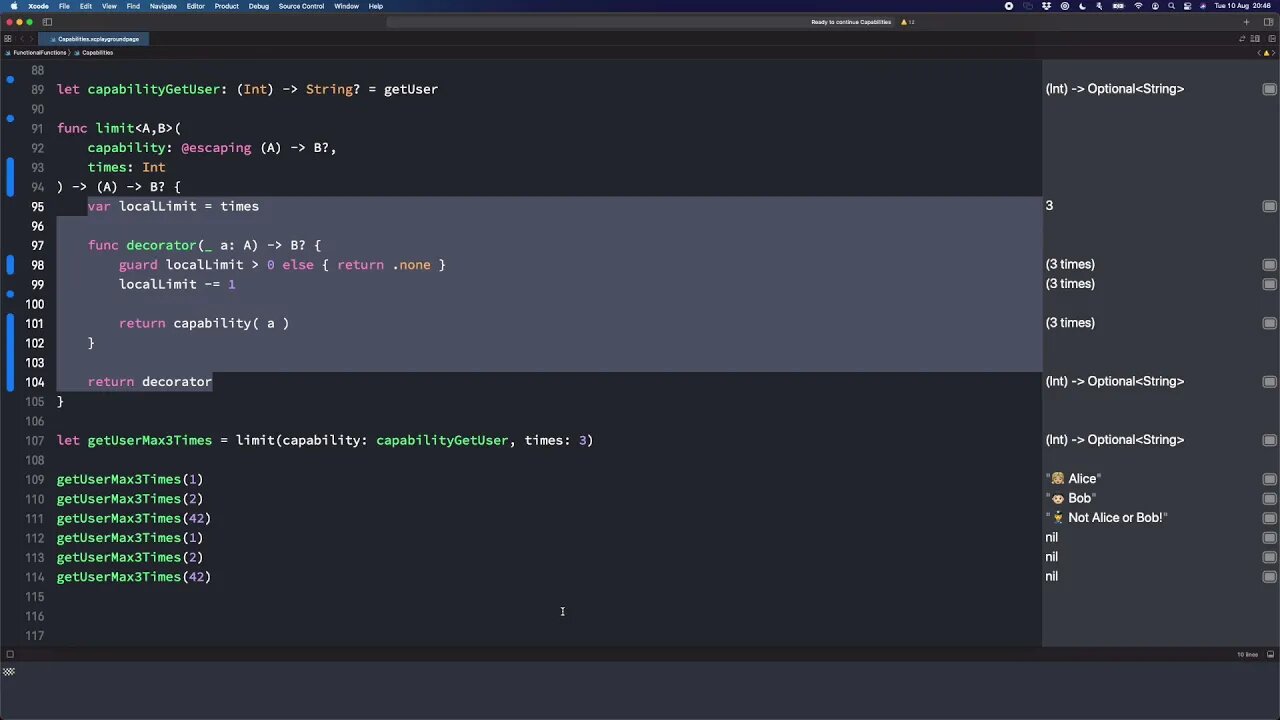Open the adjust editor options icon
Screen dimensions: 1280x720
coord(1255,39)
